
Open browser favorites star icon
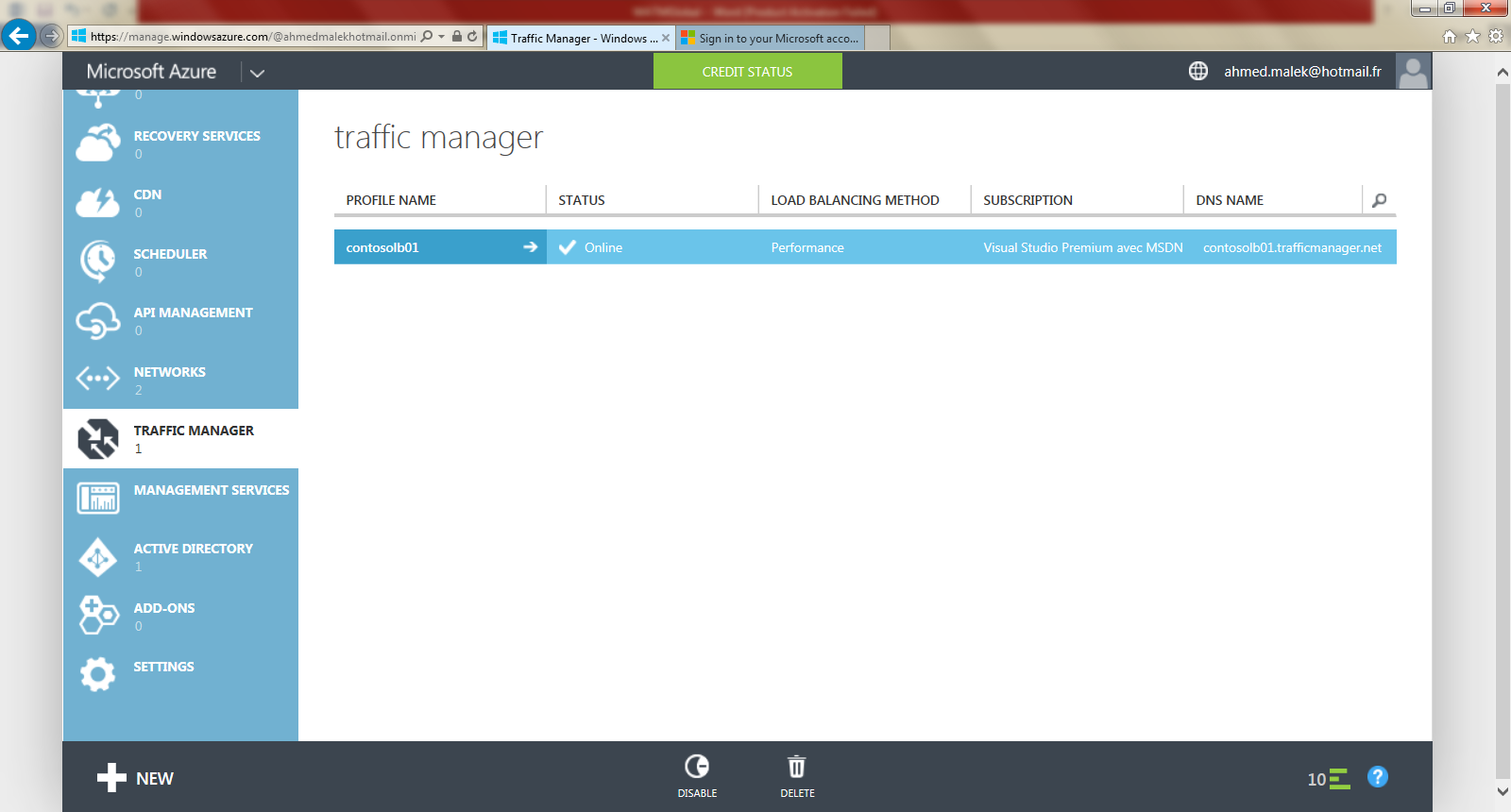[1472, 36]
